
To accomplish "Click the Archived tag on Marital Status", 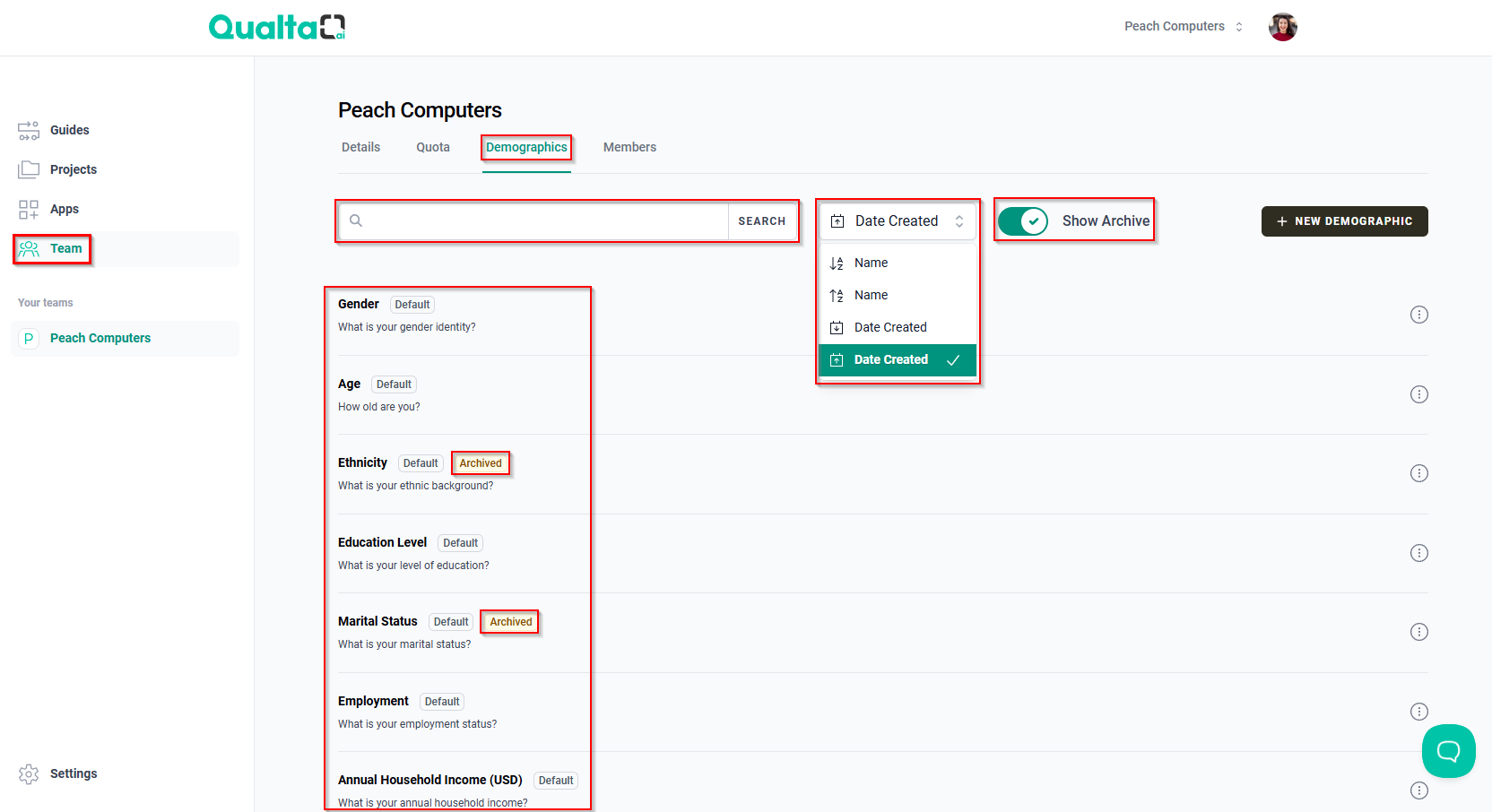I will coord(511,622).
